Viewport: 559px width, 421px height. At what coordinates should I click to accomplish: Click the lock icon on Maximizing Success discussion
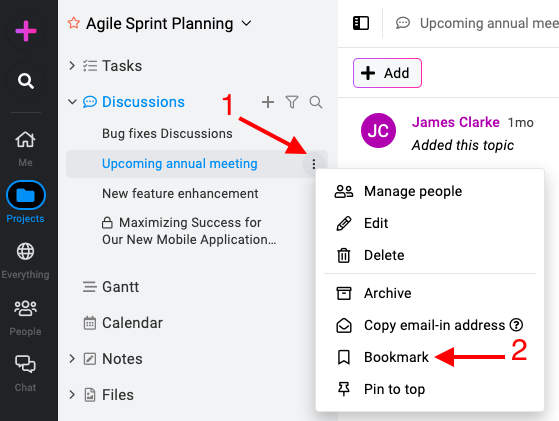point(107,223)
